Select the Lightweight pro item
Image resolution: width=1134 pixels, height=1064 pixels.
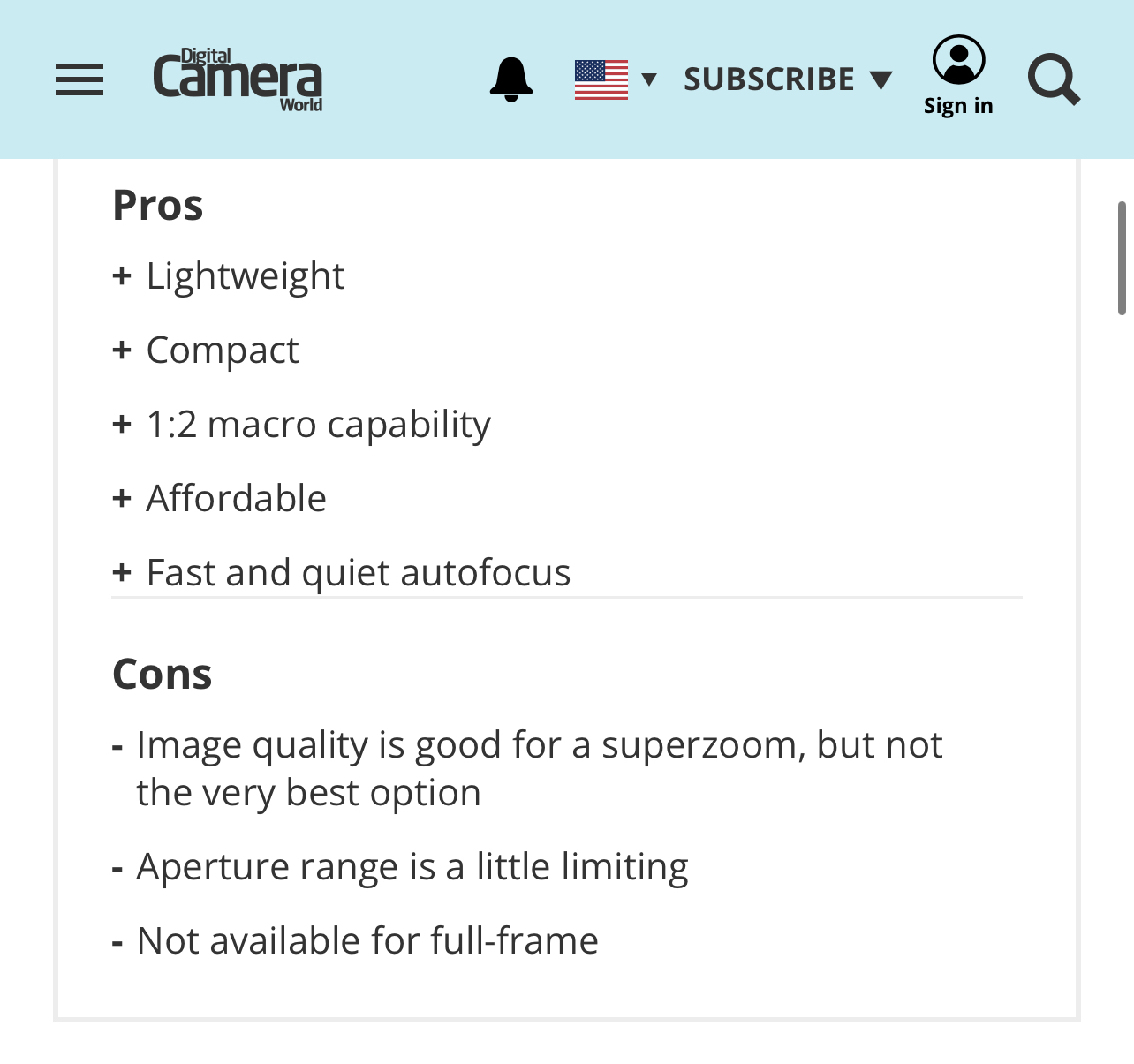click(246, 276)
